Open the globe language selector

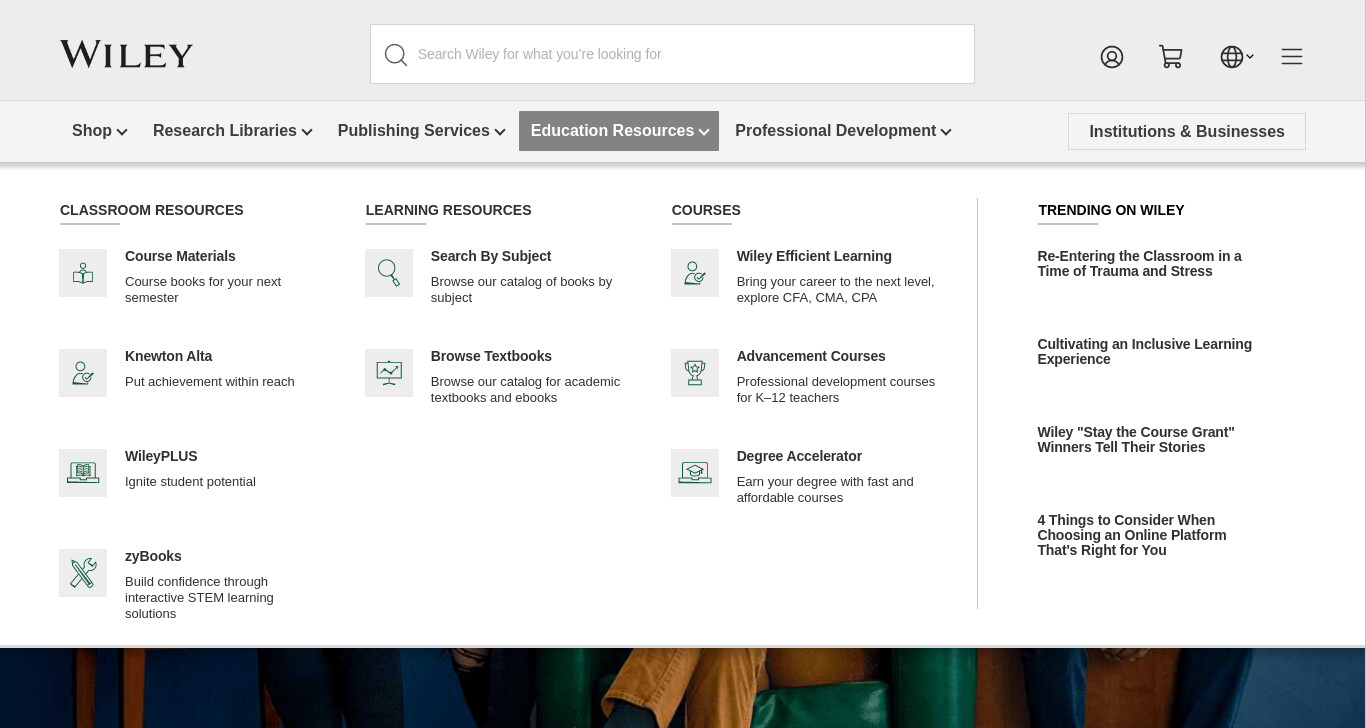click(x=1237, y=57)
